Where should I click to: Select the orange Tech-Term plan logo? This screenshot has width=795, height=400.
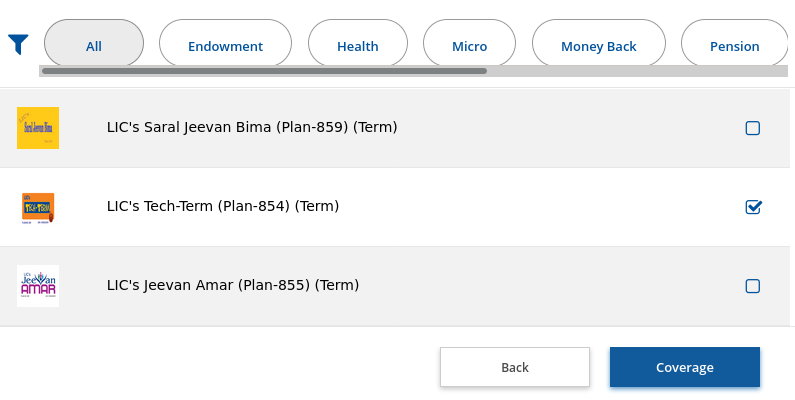tap(38, 208)
